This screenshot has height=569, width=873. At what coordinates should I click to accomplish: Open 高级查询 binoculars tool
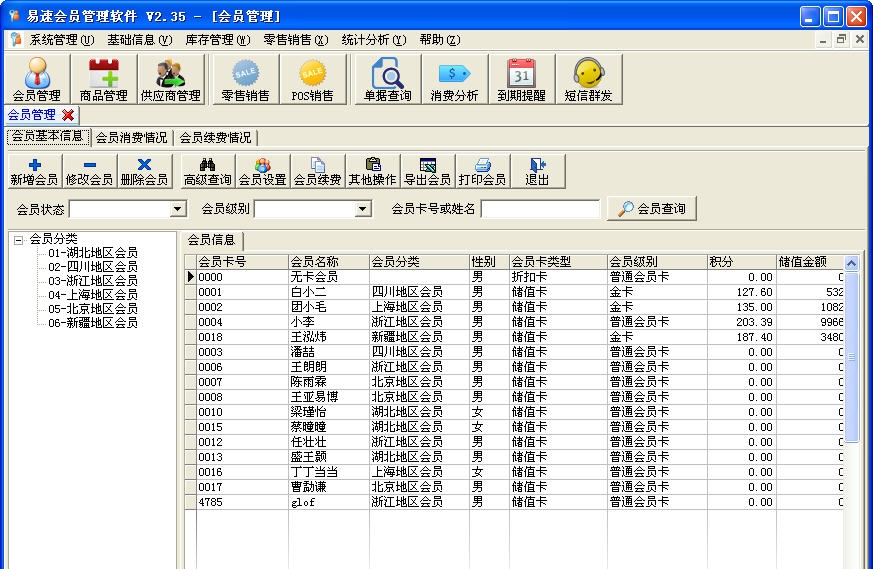(208, 172)
